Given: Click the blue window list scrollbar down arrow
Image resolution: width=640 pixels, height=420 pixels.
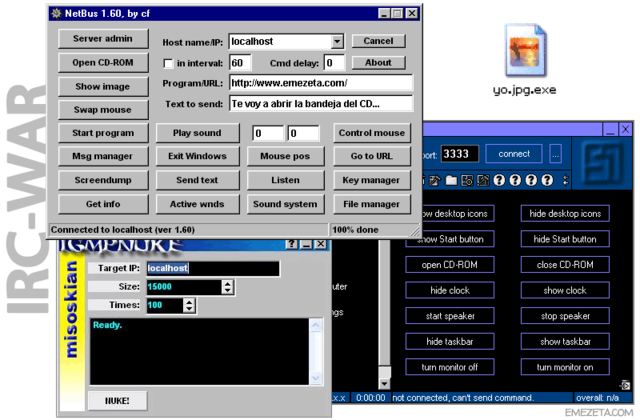Looking at the screenshot, I should pos(384,384).
